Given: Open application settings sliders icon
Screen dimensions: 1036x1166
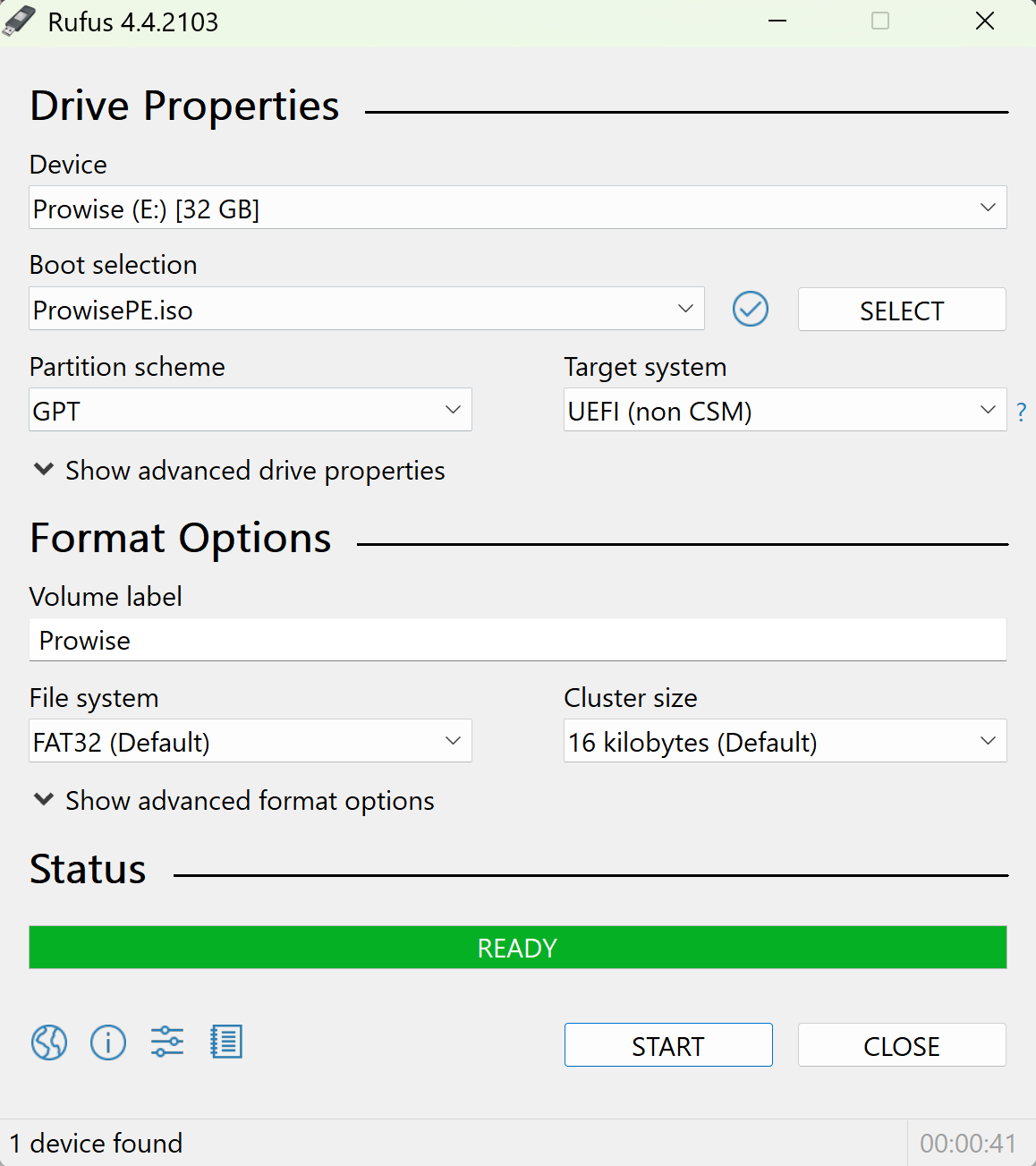Looking at the screenshot, I should pyautogui.click(x=167, y=1043).
